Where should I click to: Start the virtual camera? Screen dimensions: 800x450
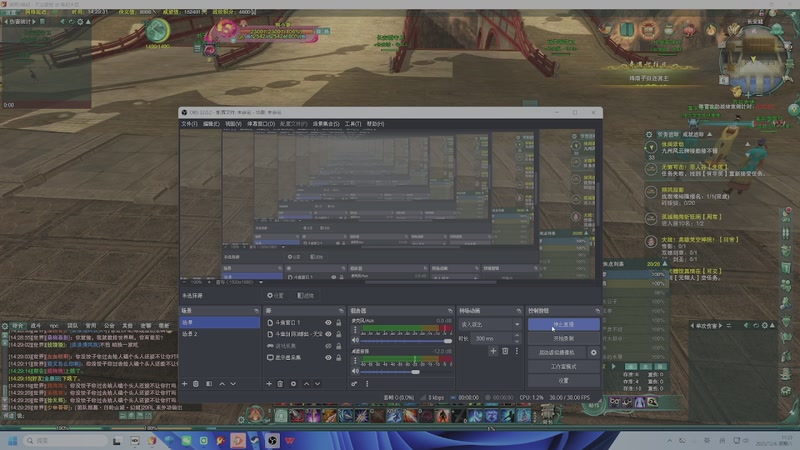pyautogui.click(x=557, y=353)
